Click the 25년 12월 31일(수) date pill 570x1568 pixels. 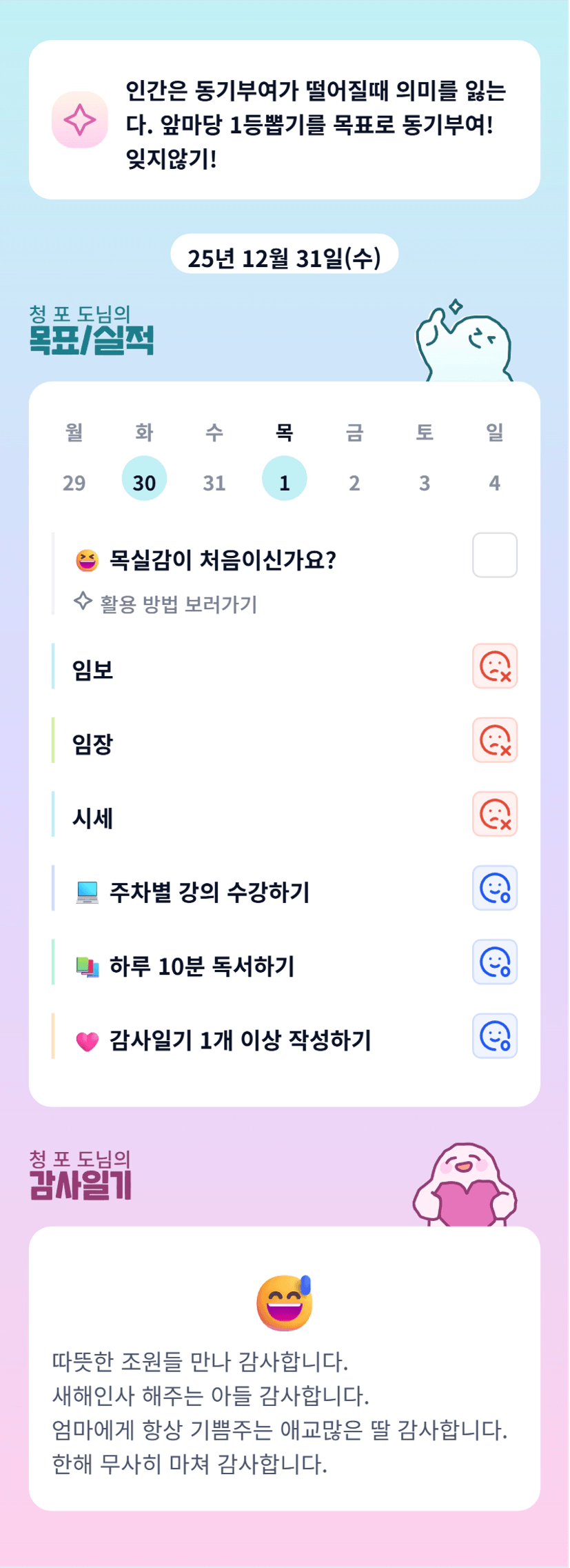(284, 256)
